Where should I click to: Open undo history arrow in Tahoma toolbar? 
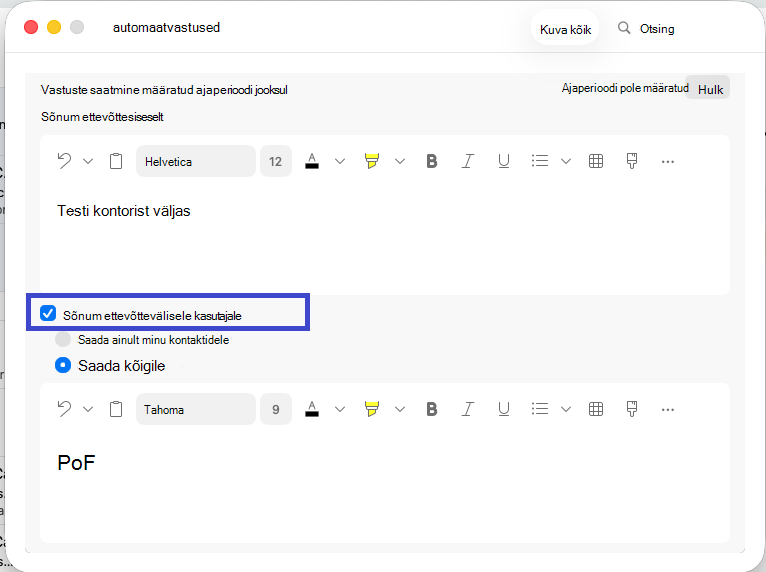(x=88, y=409)
